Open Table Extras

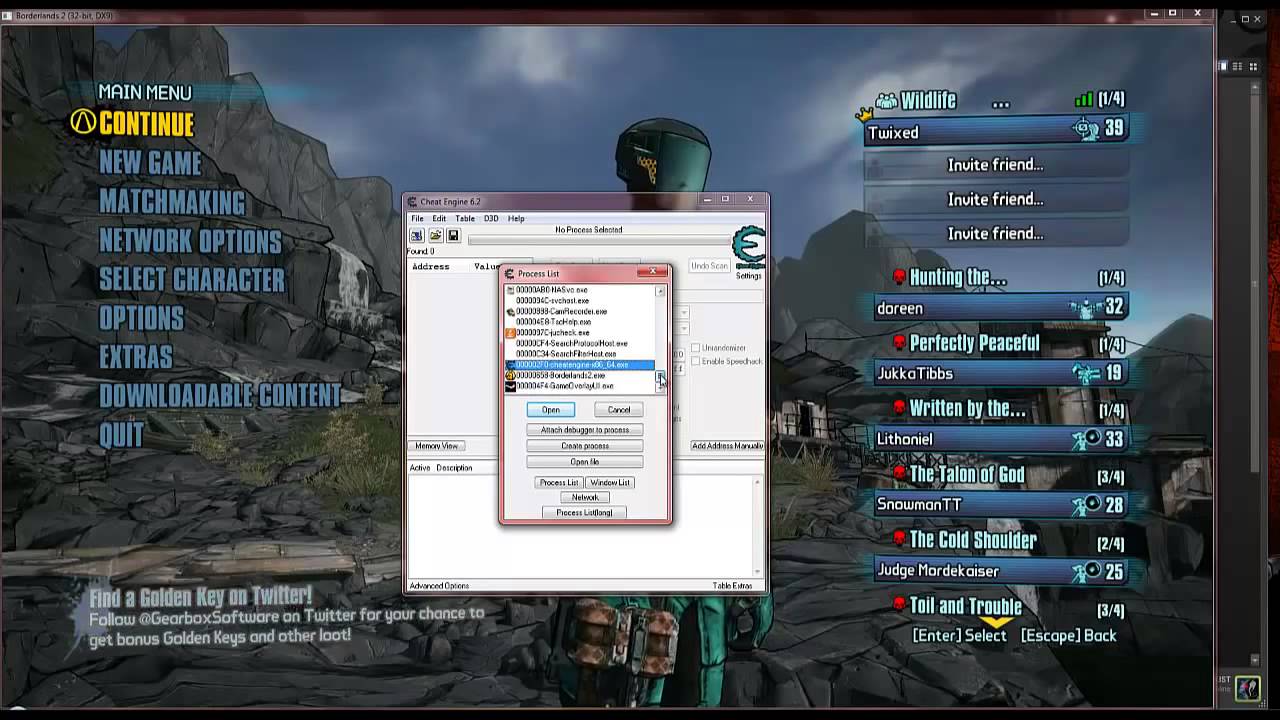pos(732,586)
